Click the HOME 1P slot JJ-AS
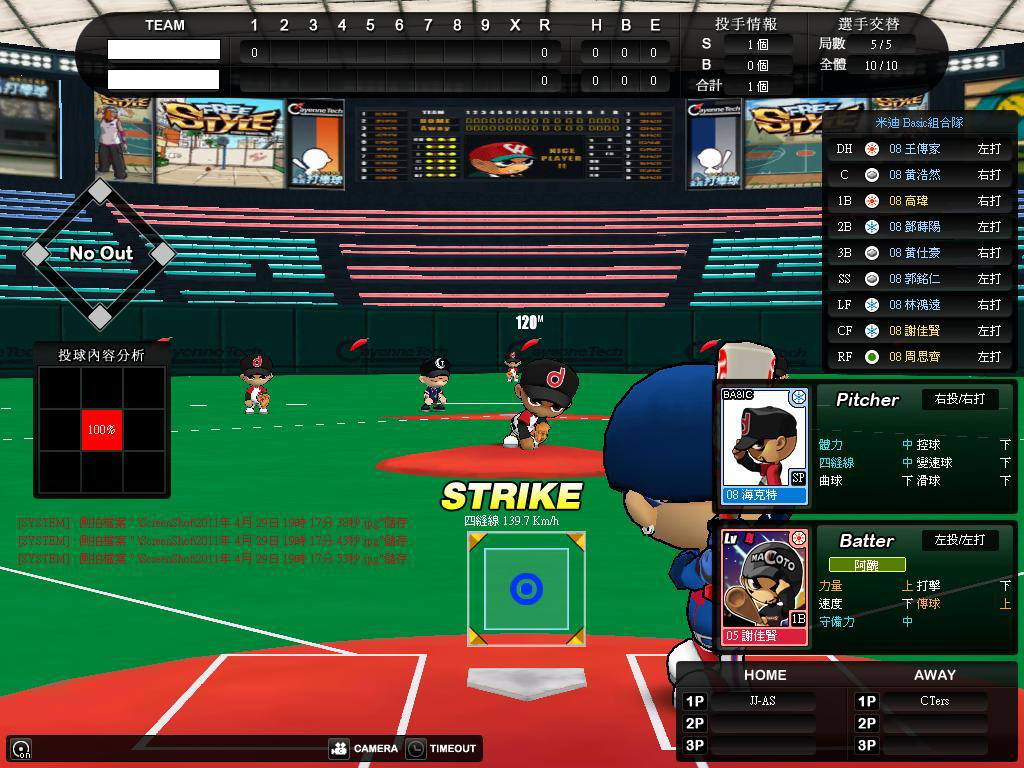Screen dimensions: 1024x768 (x=763, y=701)
